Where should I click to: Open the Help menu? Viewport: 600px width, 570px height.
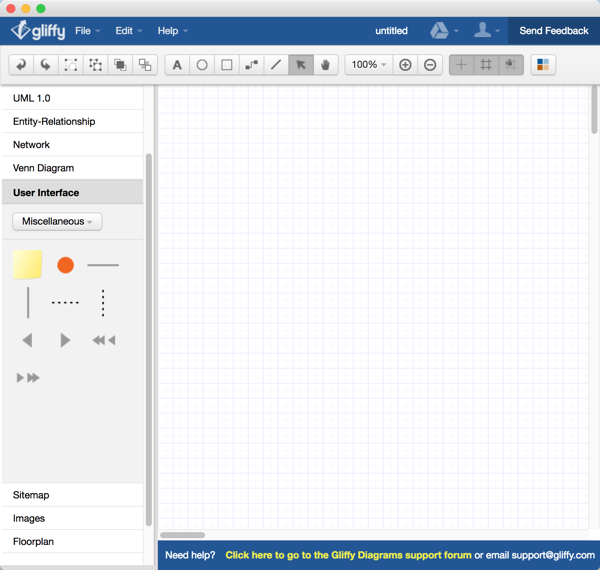click(173, 31)
